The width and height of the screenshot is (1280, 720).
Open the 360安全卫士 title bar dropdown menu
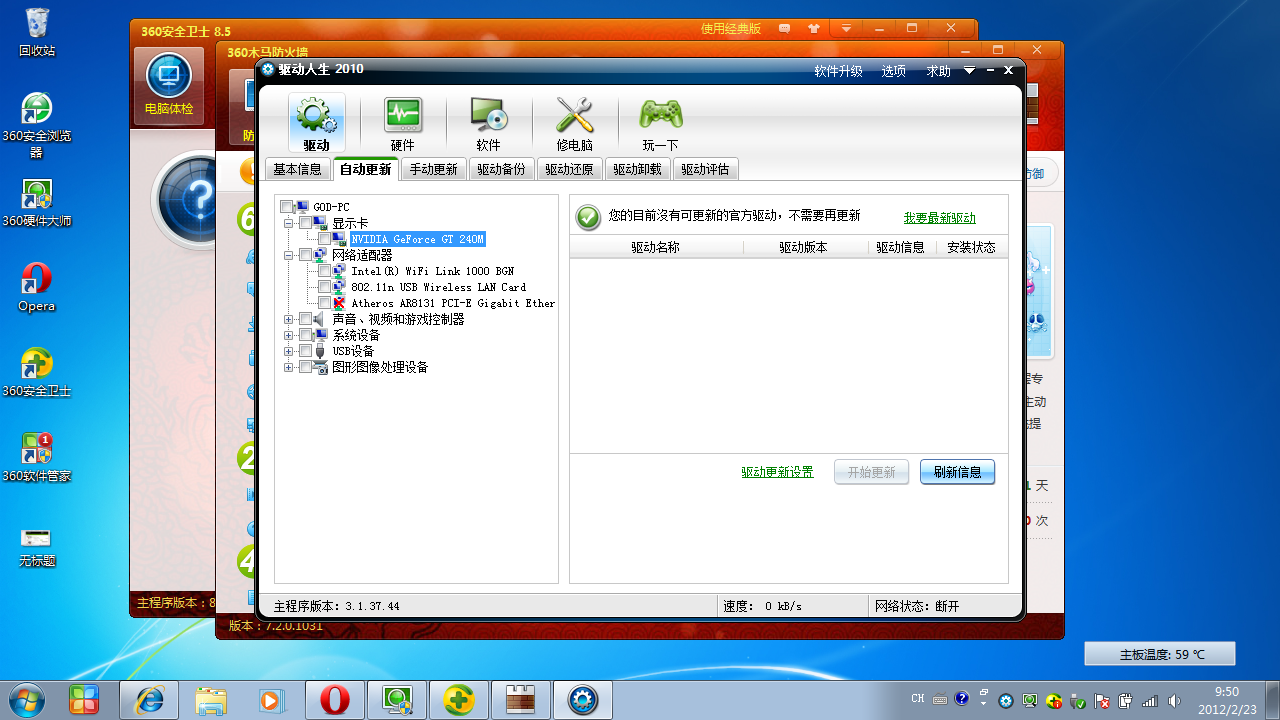pos(847,28)
